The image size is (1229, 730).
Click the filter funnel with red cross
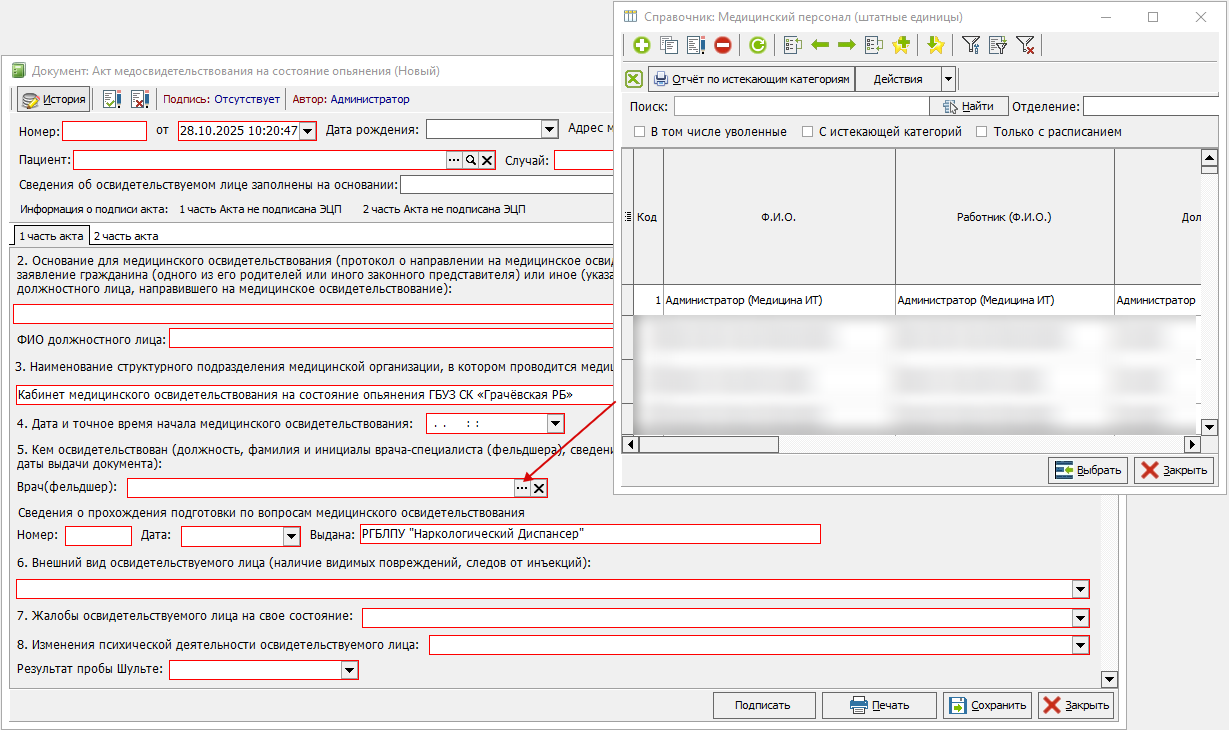point(1025,45)
